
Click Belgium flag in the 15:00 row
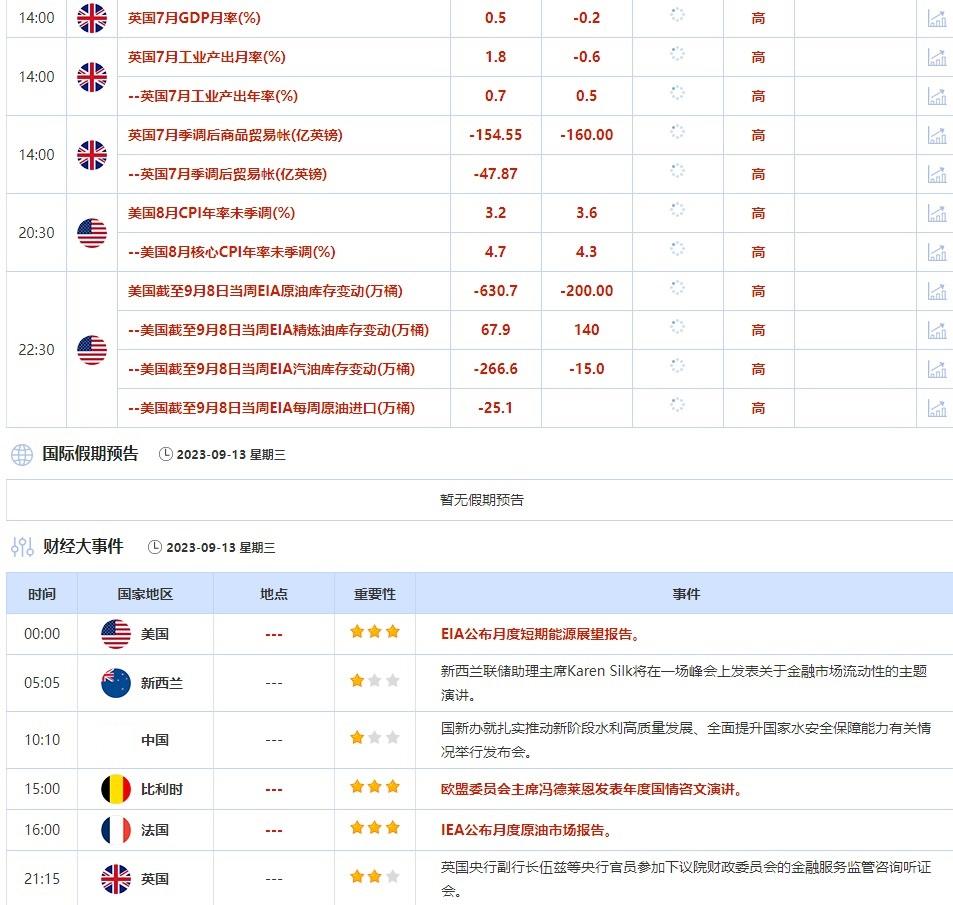click(x=114, y=789)
